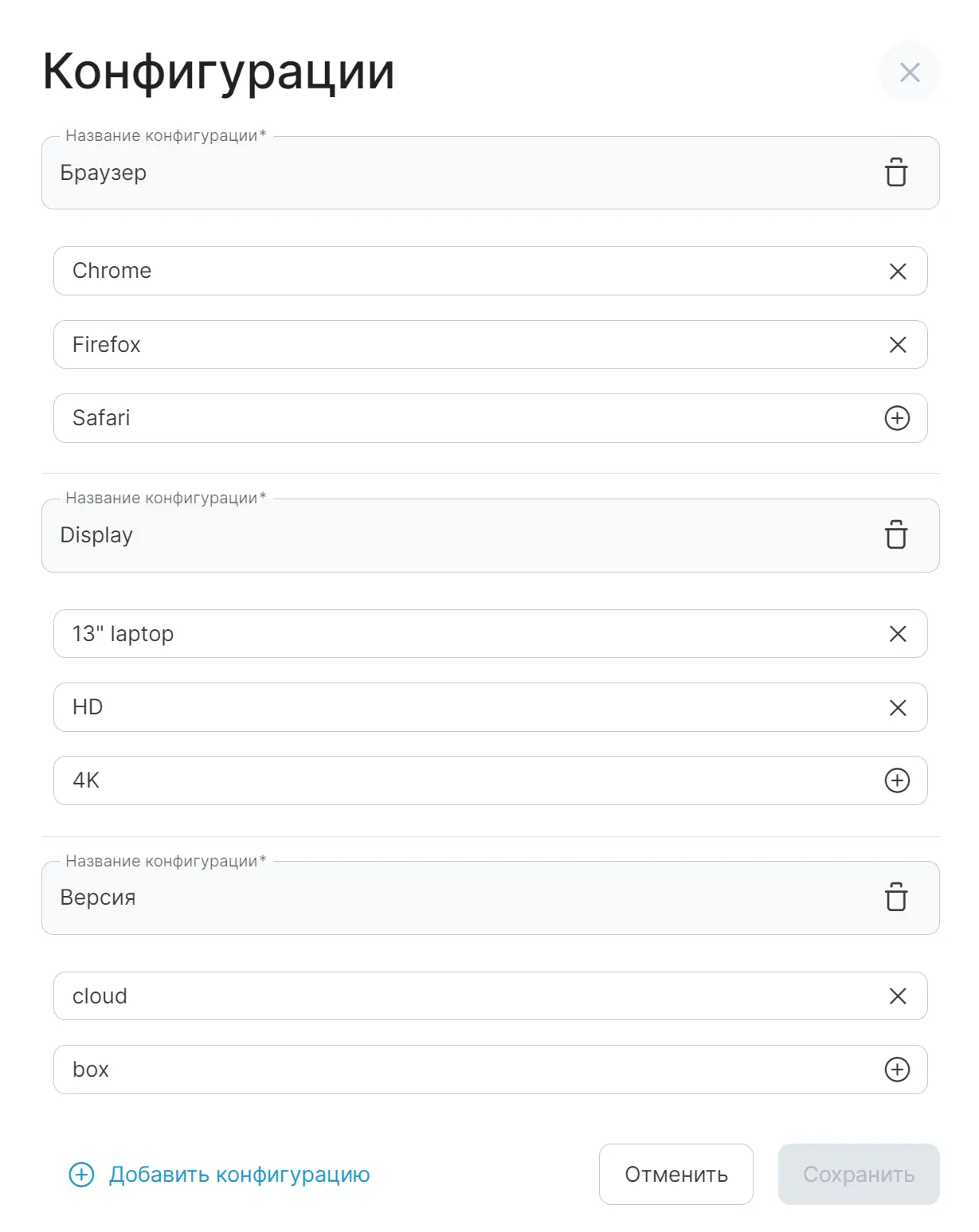The height and width of the screenshot is (1232, 979).
Task: Remove the Chrome value
Action: (x=898, y=272)
